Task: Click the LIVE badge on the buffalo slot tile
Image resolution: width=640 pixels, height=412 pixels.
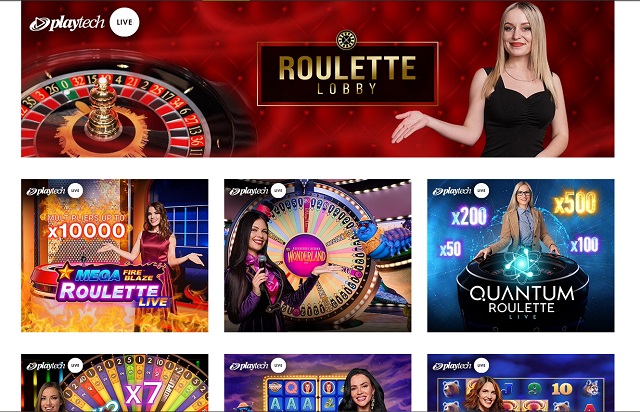Action: pos(482,365)
